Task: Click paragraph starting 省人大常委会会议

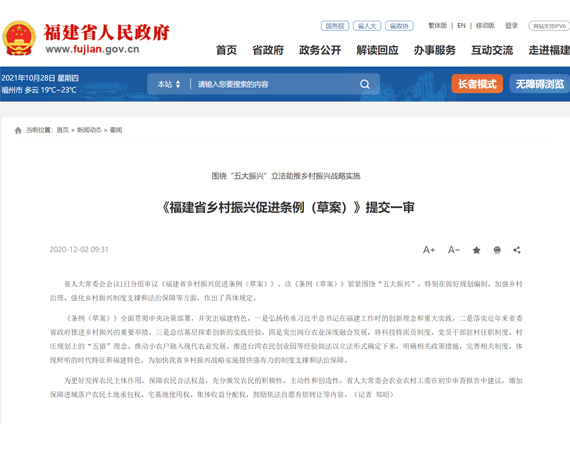Action: click(286, 291)
